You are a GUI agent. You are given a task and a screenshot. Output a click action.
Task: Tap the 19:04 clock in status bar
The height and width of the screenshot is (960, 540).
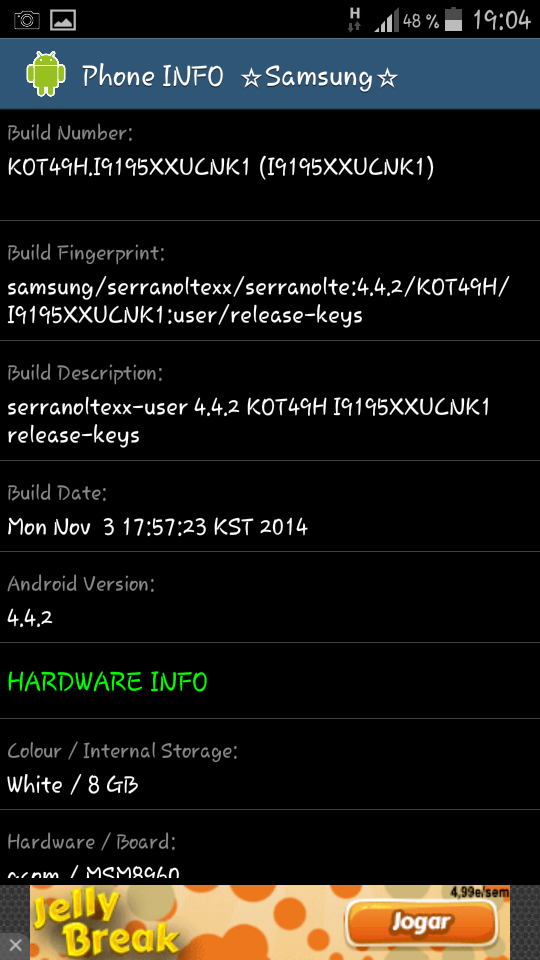[x=501, y=20]
